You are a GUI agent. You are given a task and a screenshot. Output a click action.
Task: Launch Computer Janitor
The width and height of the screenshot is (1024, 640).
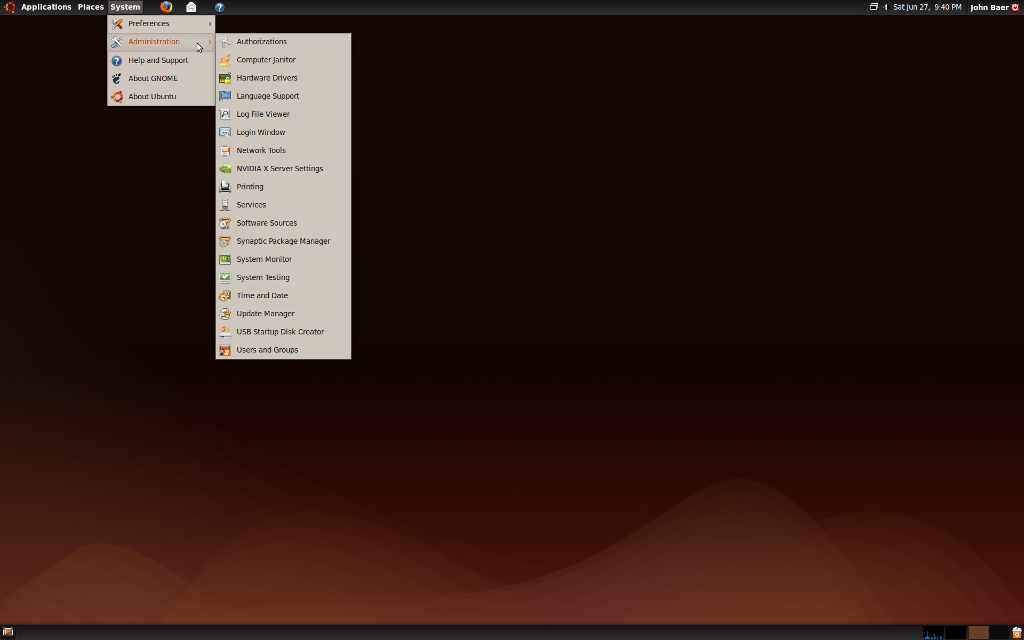click(x=283, y=60)
